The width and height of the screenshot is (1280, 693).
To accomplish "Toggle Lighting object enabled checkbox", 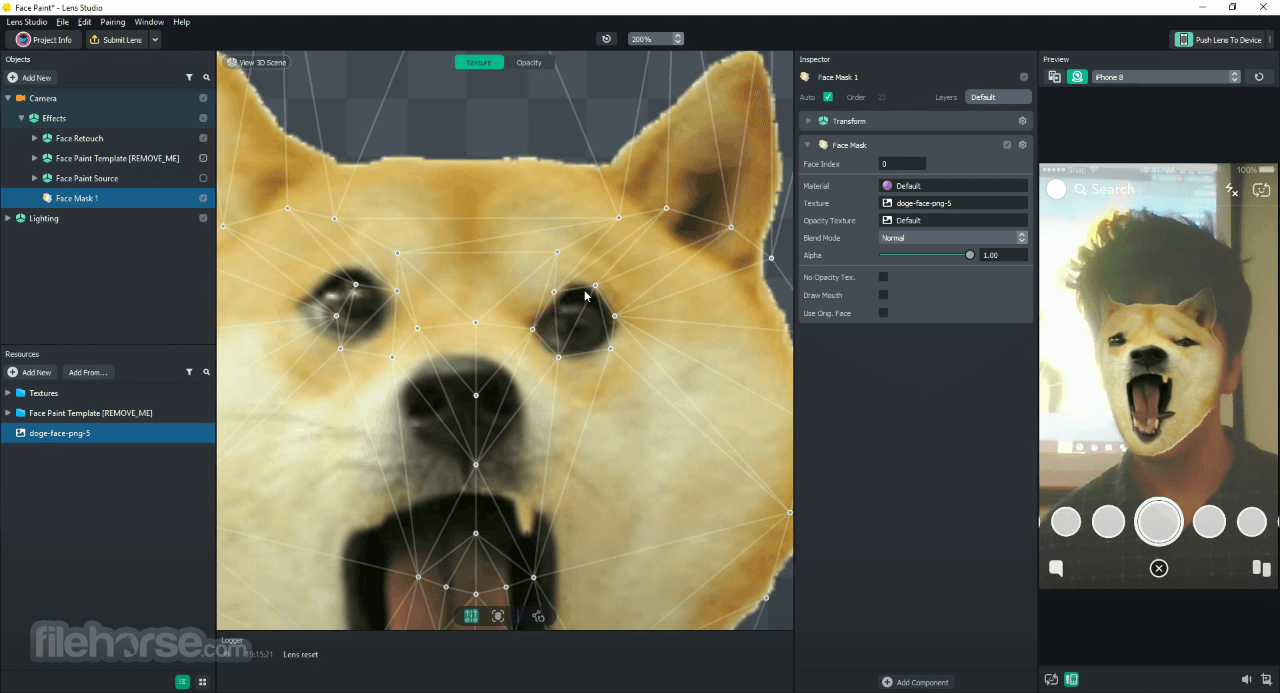I will 203,218.
